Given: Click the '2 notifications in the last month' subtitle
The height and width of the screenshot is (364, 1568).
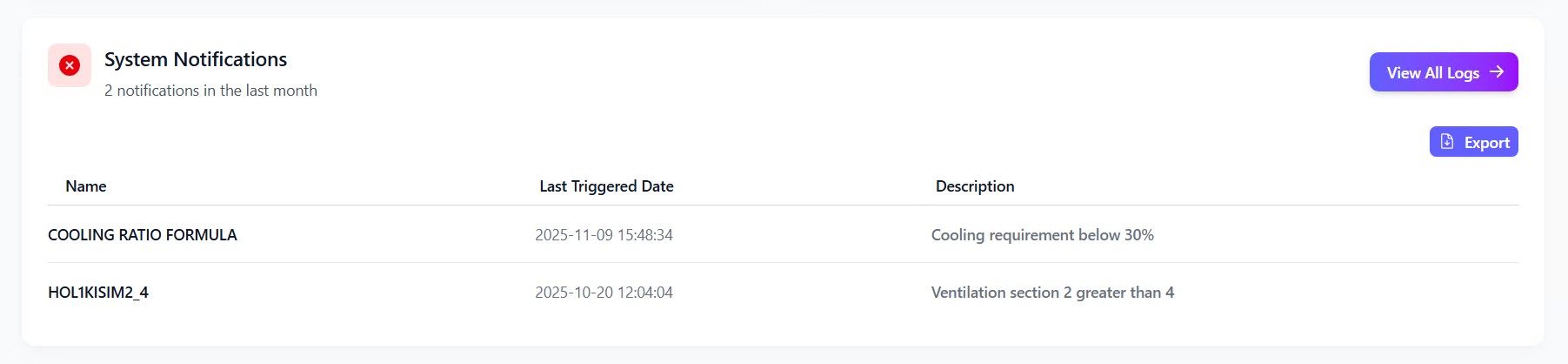Looking at the screenshot, I should 210,91.
